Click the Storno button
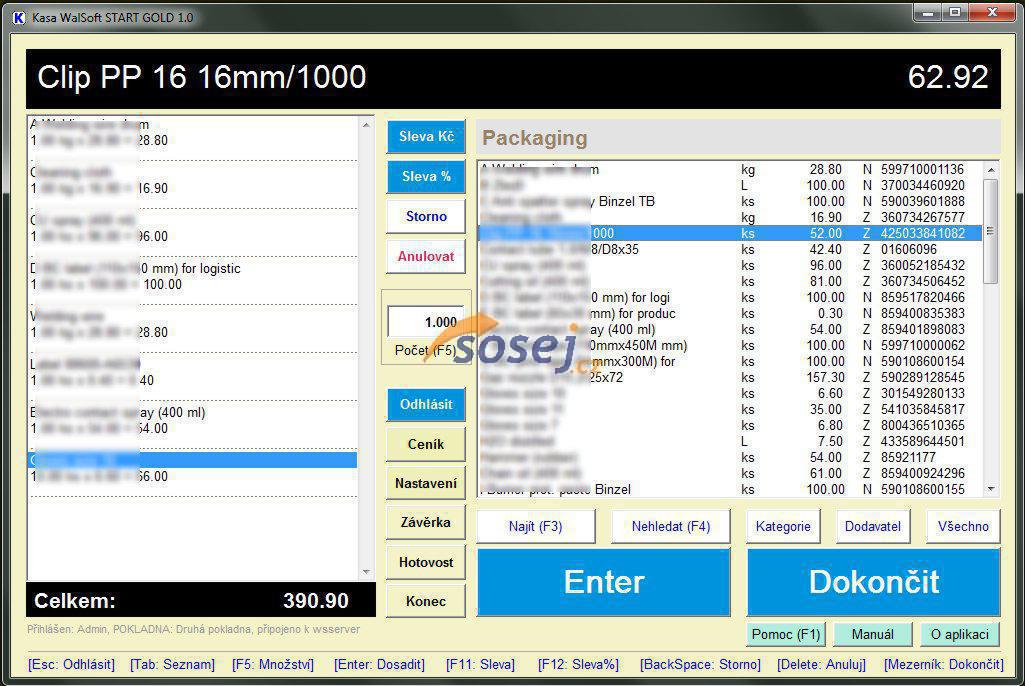 426,216
